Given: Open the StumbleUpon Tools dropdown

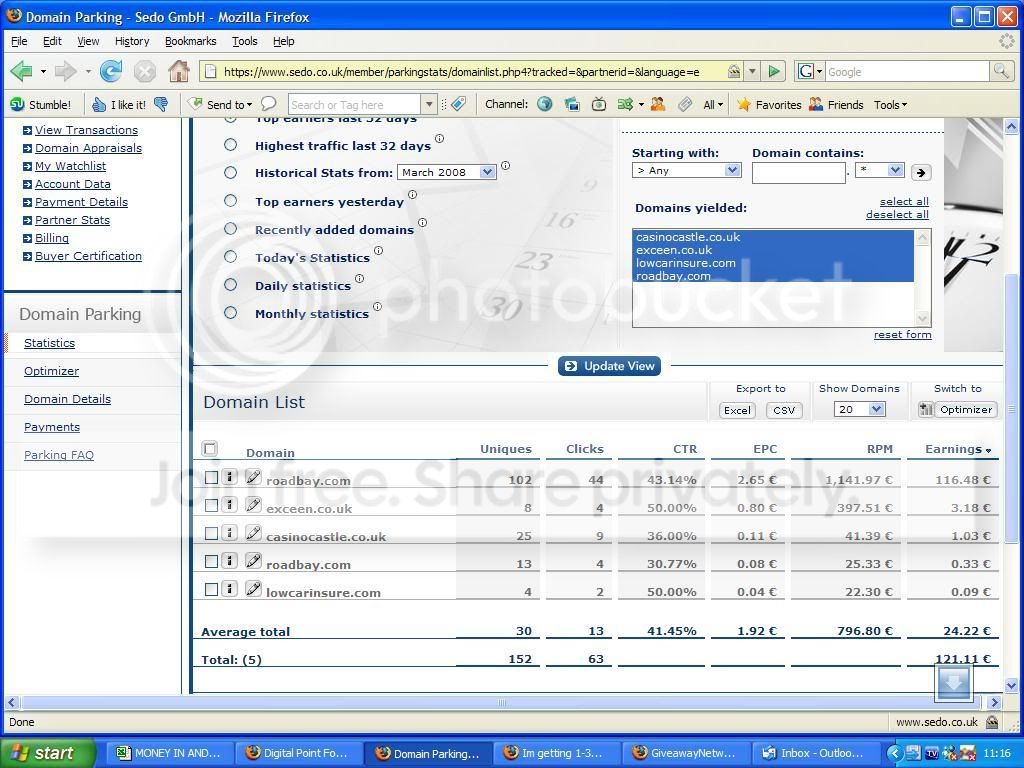Looking at the screenshot, I should tap(891, 104).
